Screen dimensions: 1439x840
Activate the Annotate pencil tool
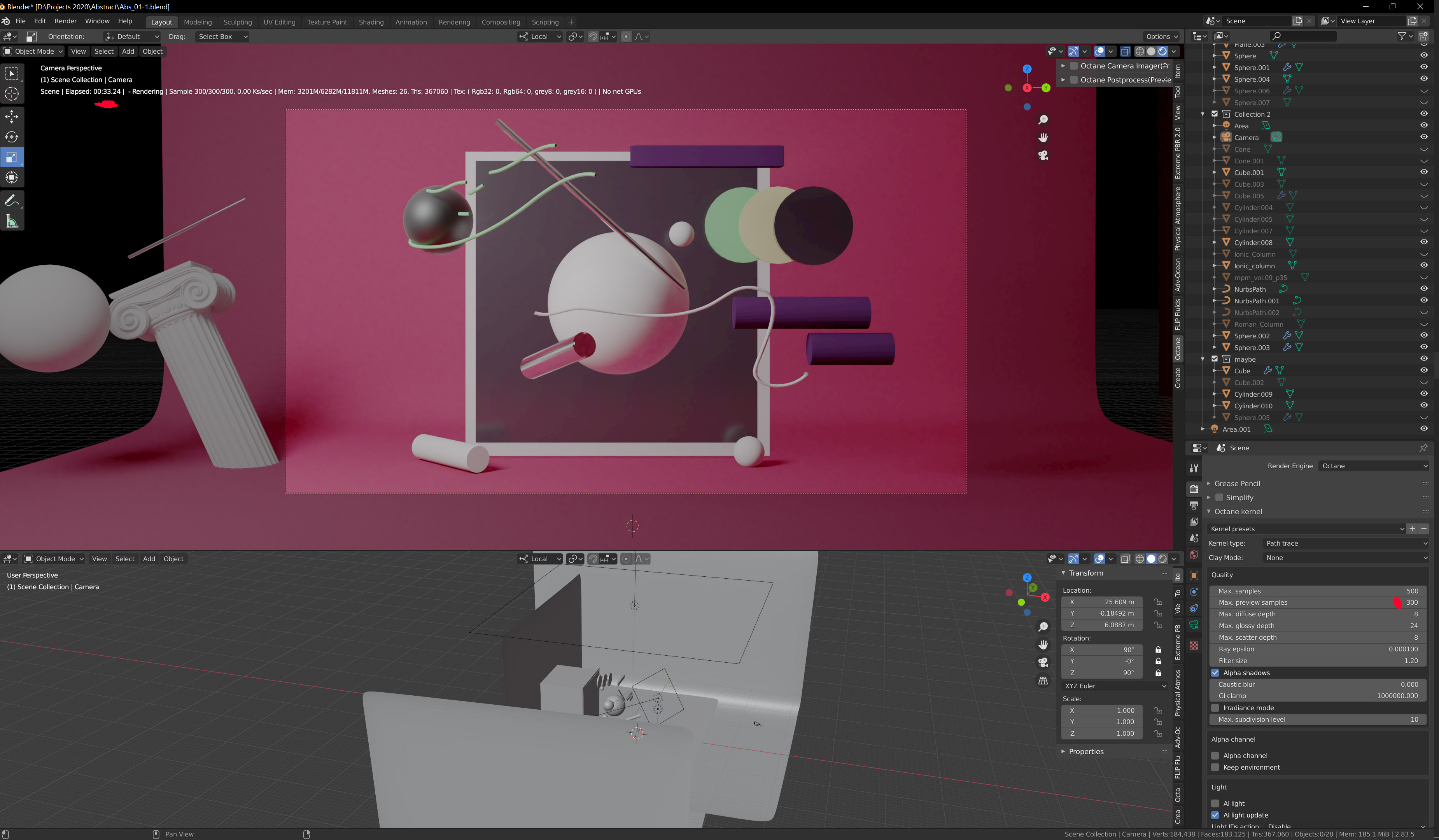12,200
